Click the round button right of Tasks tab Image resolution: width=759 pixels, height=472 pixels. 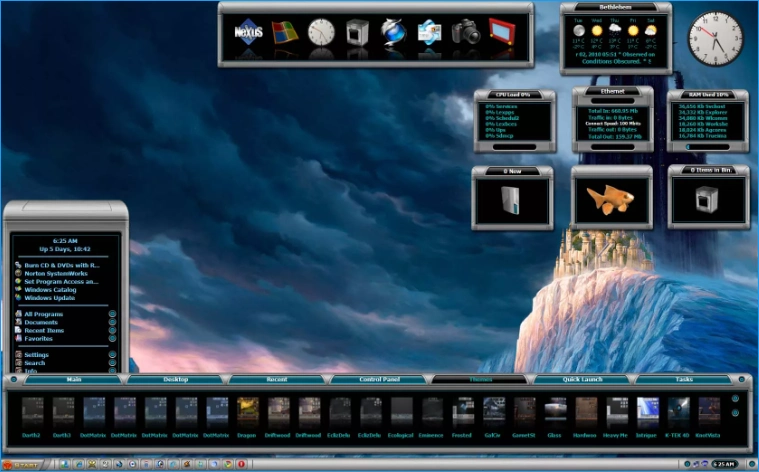click(742, 380)
